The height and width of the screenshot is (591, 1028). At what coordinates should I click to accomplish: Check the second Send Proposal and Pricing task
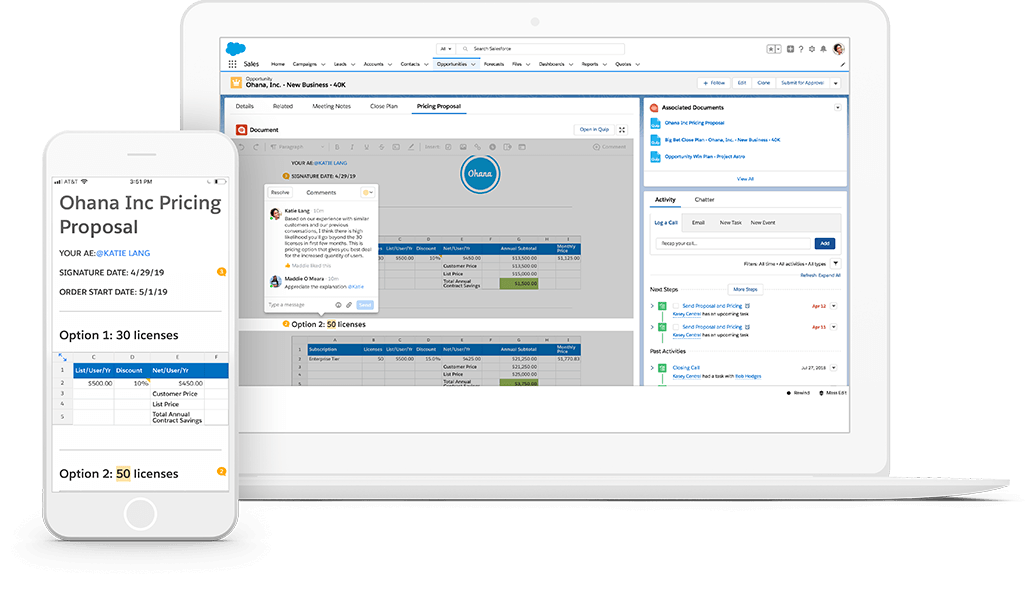[x=676, y=327]
